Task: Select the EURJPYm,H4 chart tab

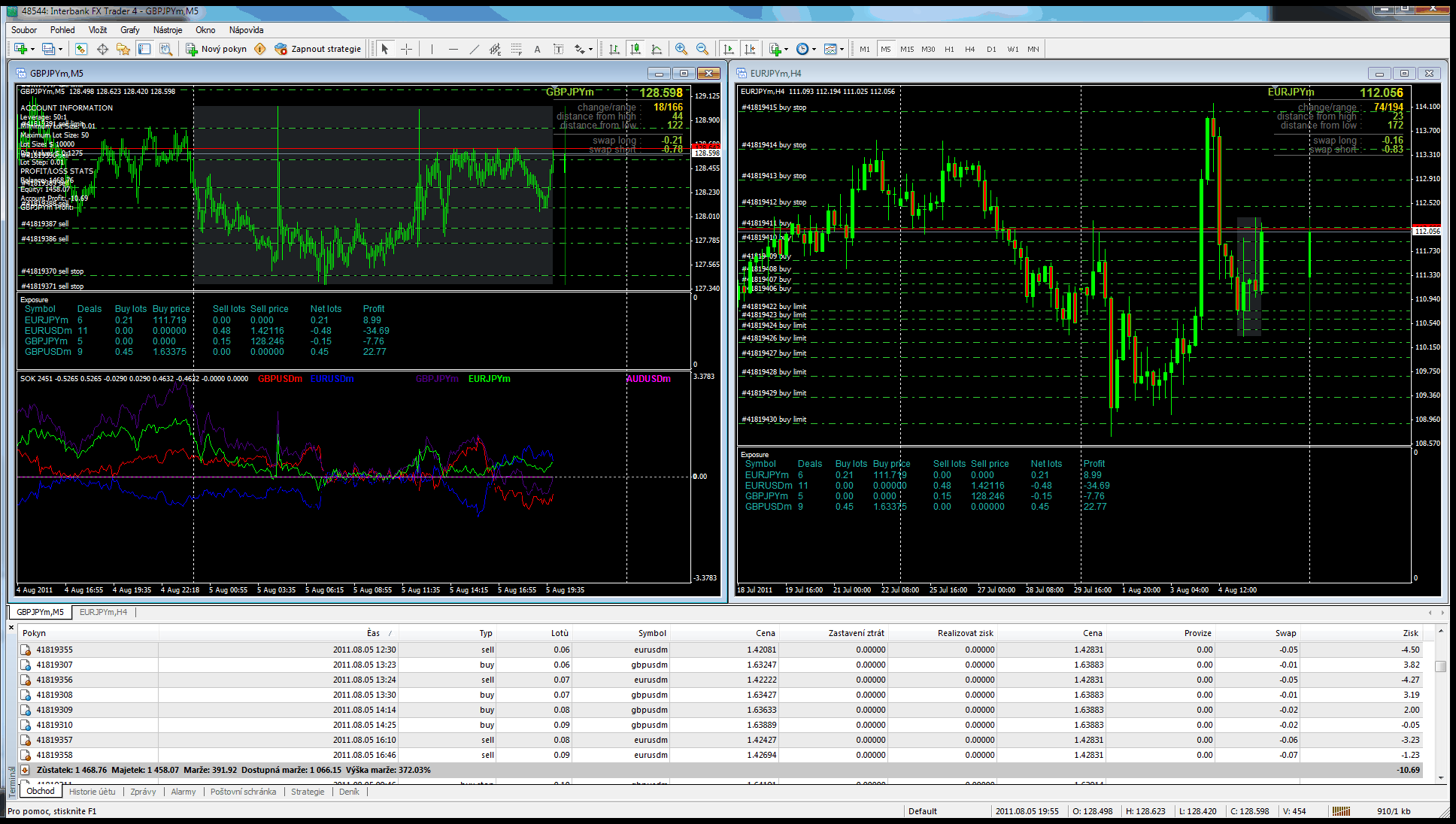Action: [103, 612]
